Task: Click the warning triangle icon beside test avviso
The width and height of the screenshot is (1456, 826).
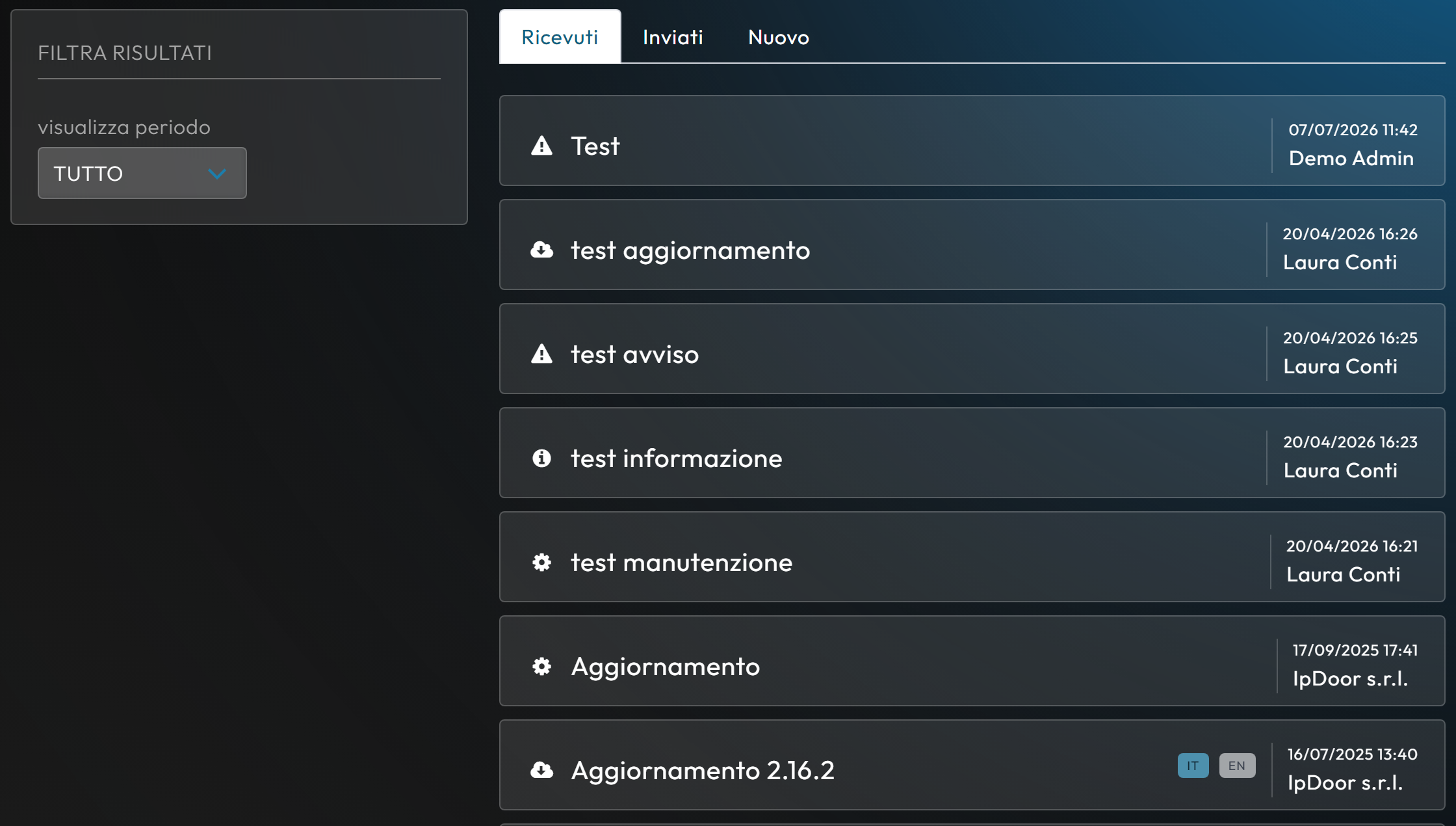Action: pos(541,354)
